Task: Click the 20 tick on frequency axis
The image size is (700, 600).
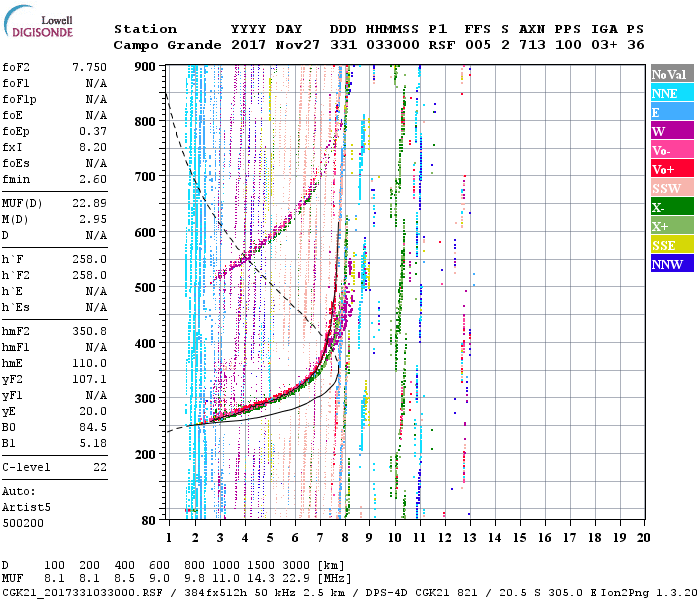Action: (640, 538)
